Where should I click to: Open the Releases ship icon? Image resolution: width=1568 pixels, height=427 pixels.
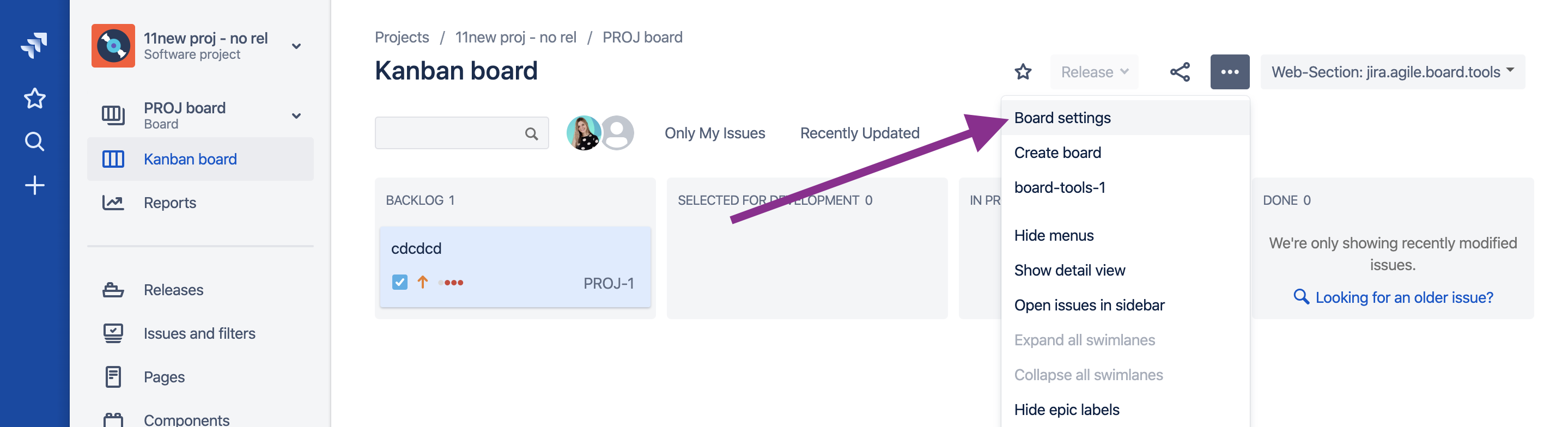pyautogui.click(x=113, y=290)
